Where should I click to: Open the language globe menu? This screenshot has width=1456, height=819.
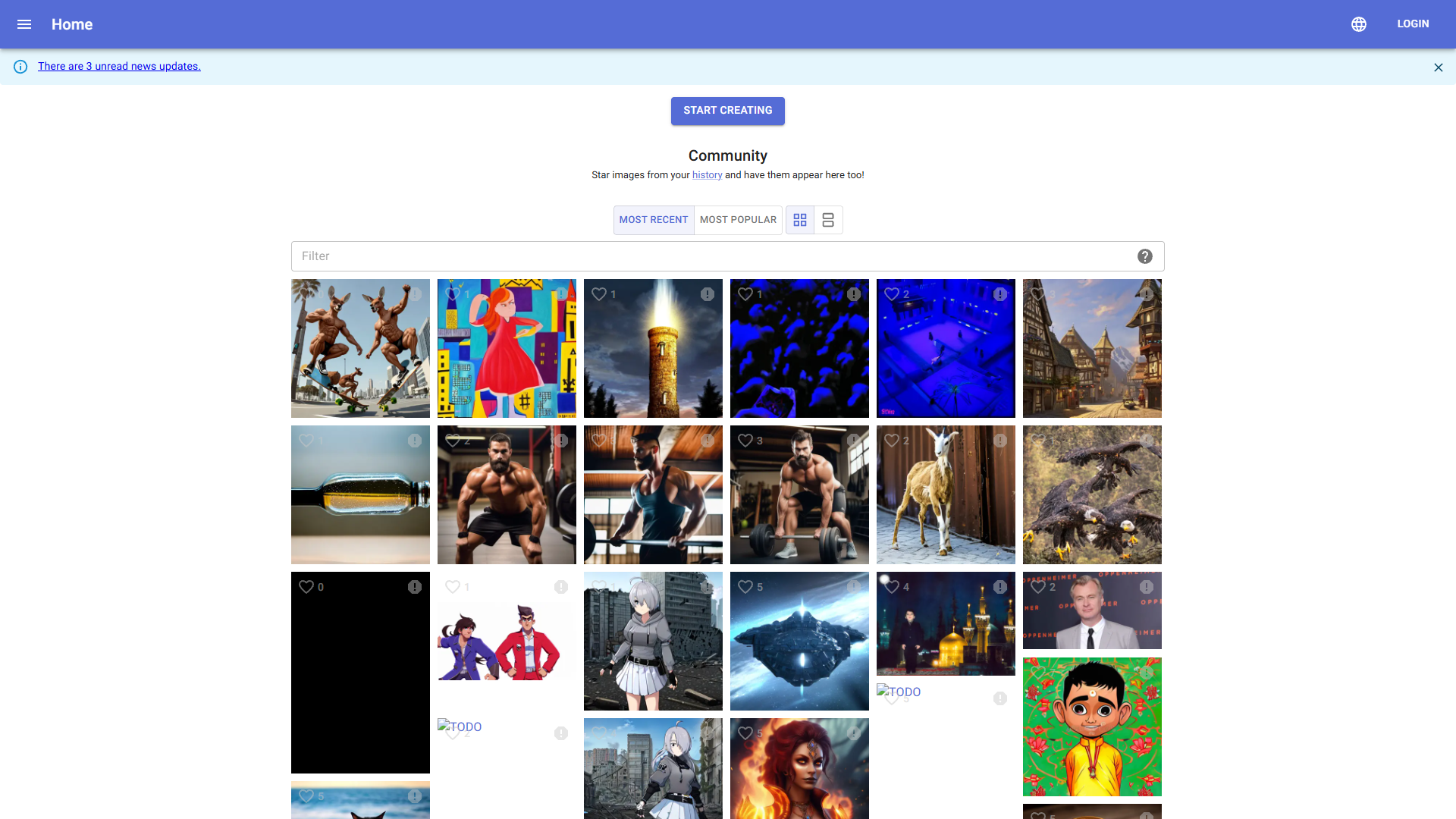click(1359, 24)
